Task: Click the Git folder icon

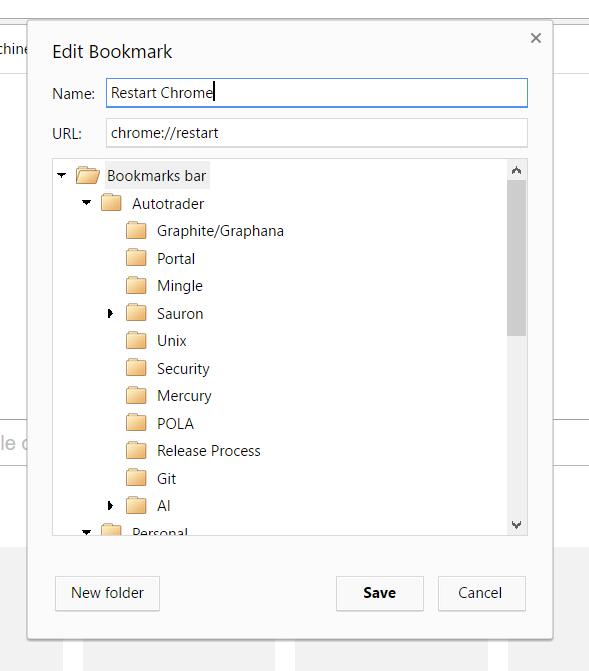Action: click(x=137, y=478)
